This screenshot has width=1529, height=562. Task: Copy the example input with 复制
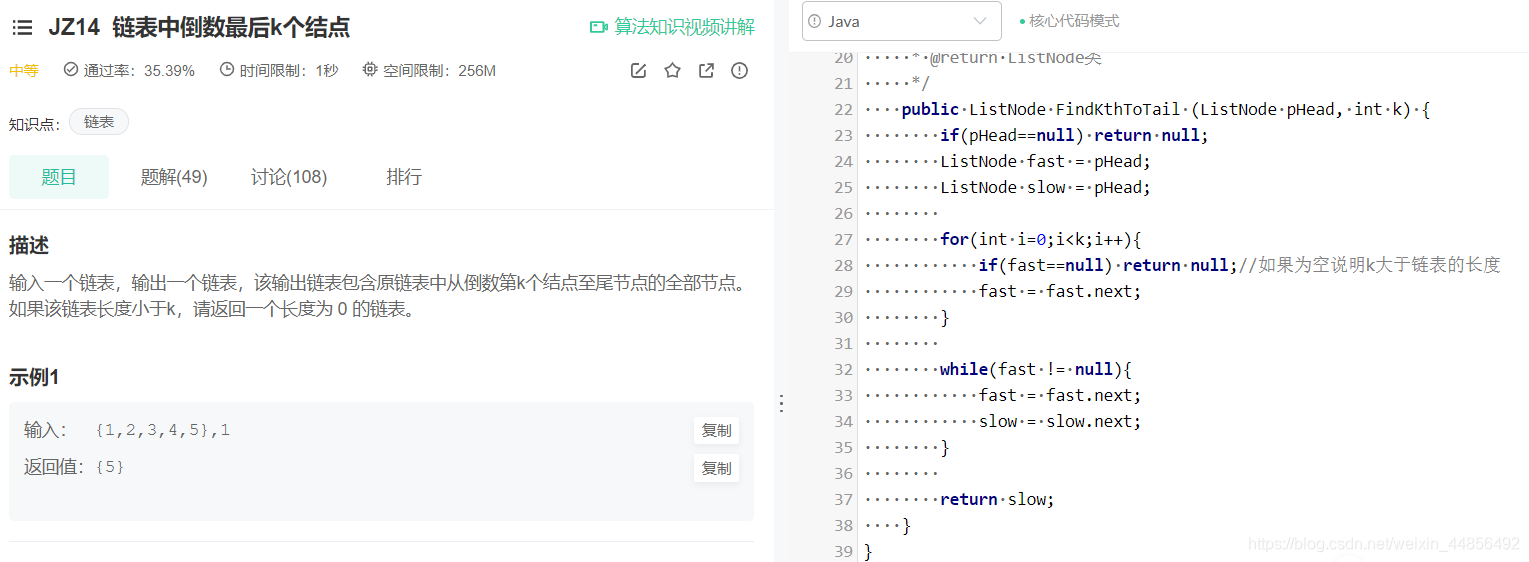pyautogui.click(x=716, y=431)
